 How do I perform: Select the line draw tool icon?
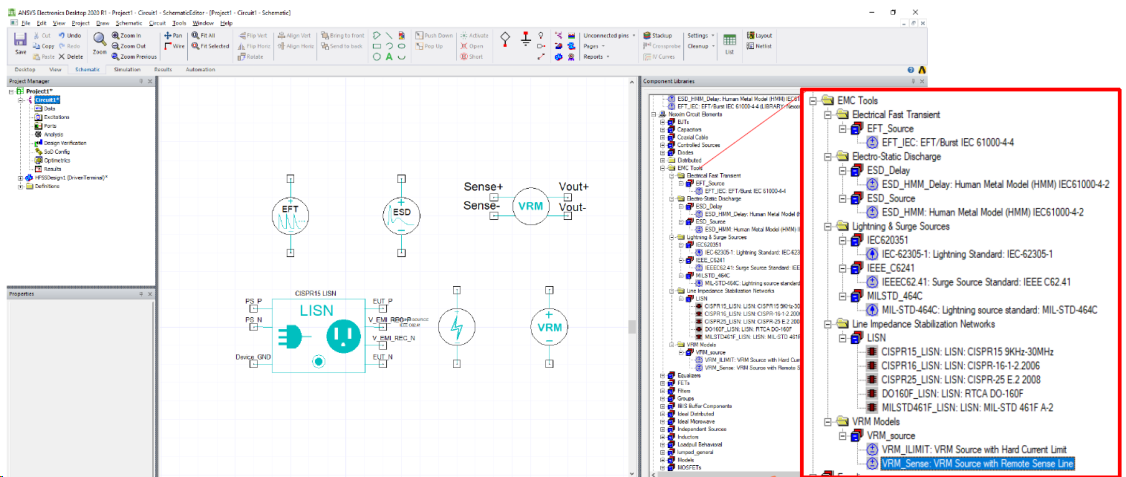(388, 35)
